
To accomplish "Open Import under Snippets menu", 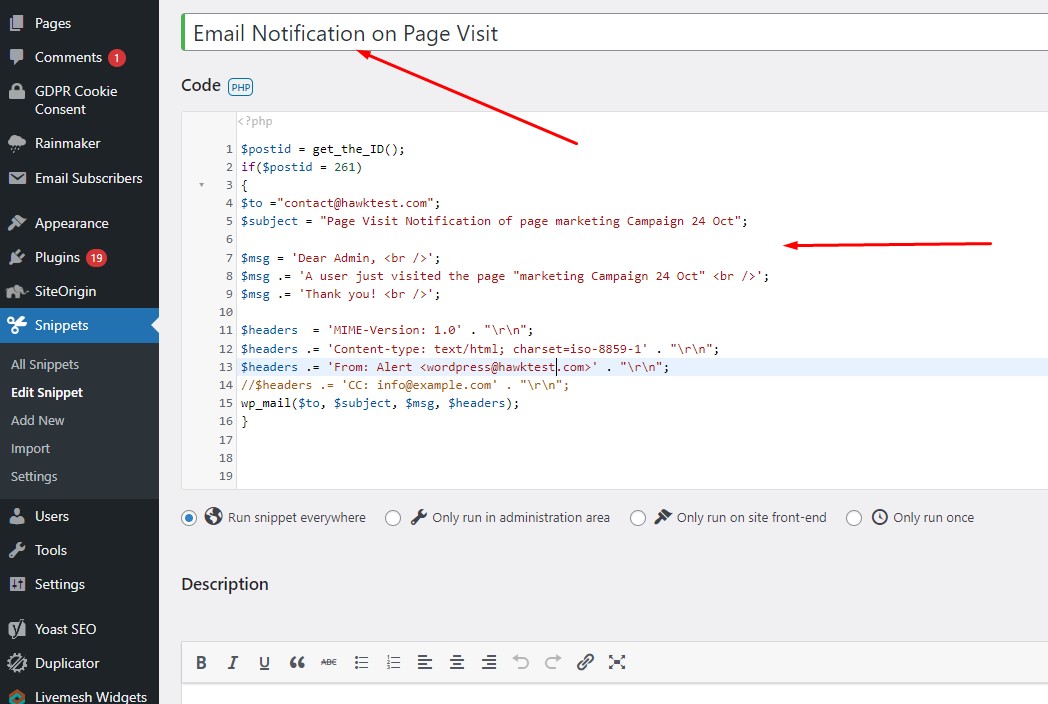I will (x=30, y=449).
